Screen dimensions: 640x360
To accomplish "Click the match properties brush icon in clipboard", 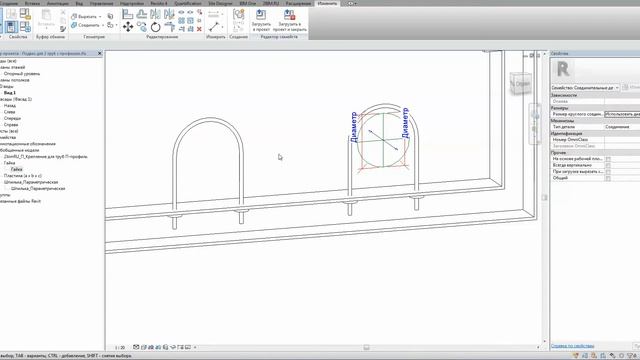I will pyautogui.click(x=63, y=29).
